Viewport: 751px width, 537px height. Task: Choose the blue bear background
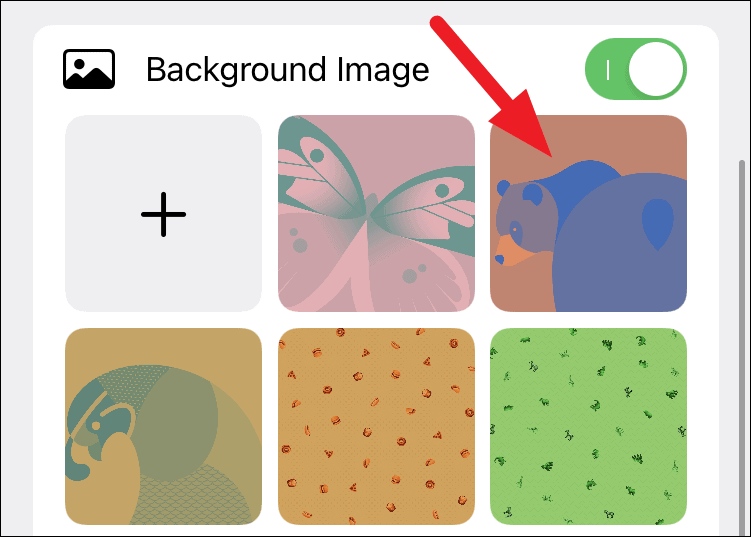coord(588,214)
